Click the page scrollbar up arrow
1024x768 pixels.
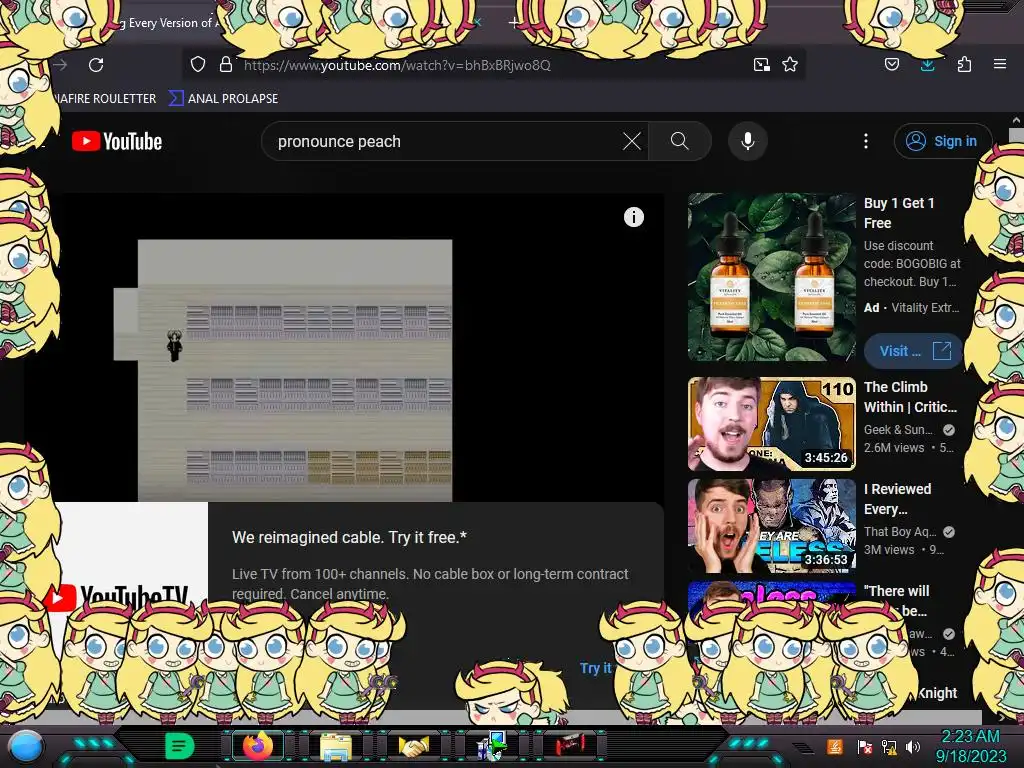pyautogui.click(x=1016, y=120)
